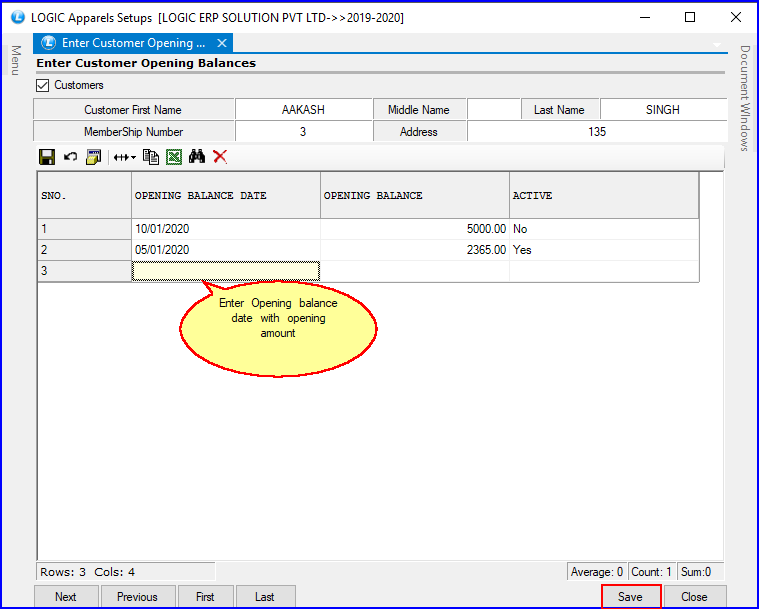Click the Close button at bottom
759x609 pixels.
[694, 597]
